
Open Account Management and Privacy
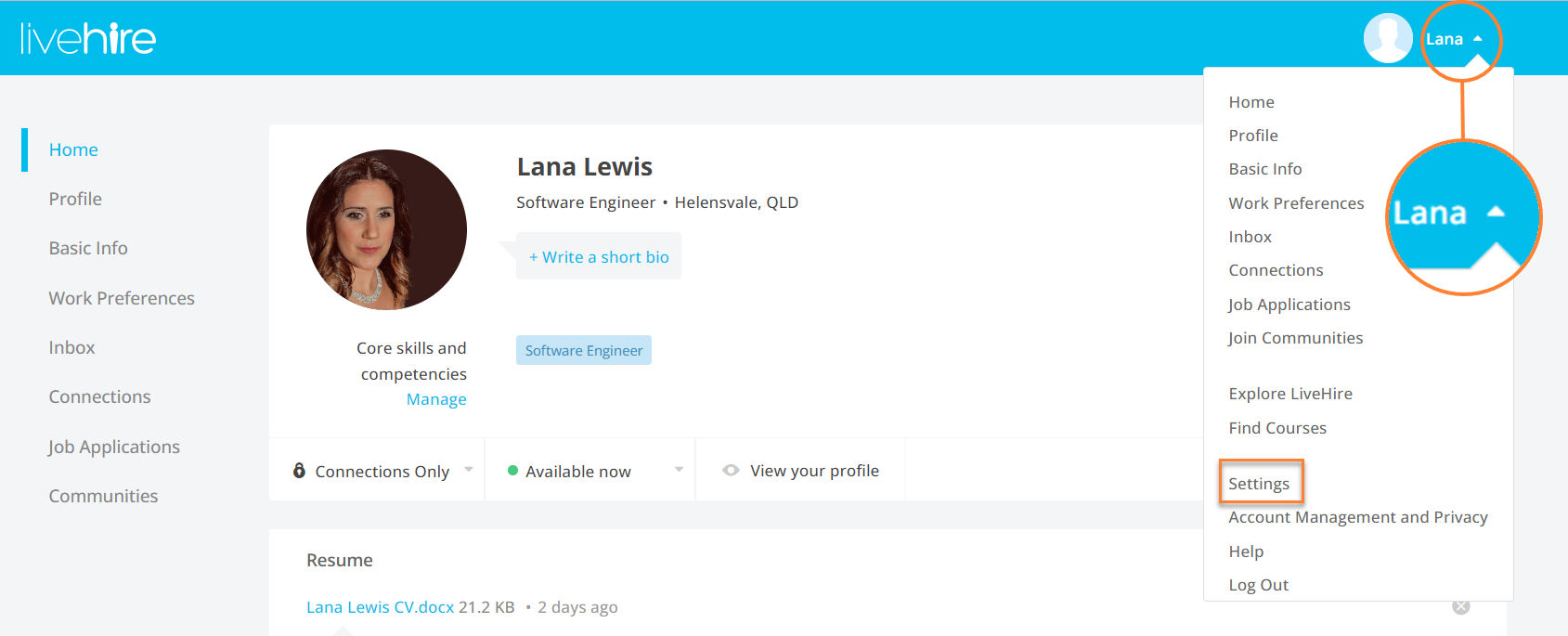click(1358, 517)
